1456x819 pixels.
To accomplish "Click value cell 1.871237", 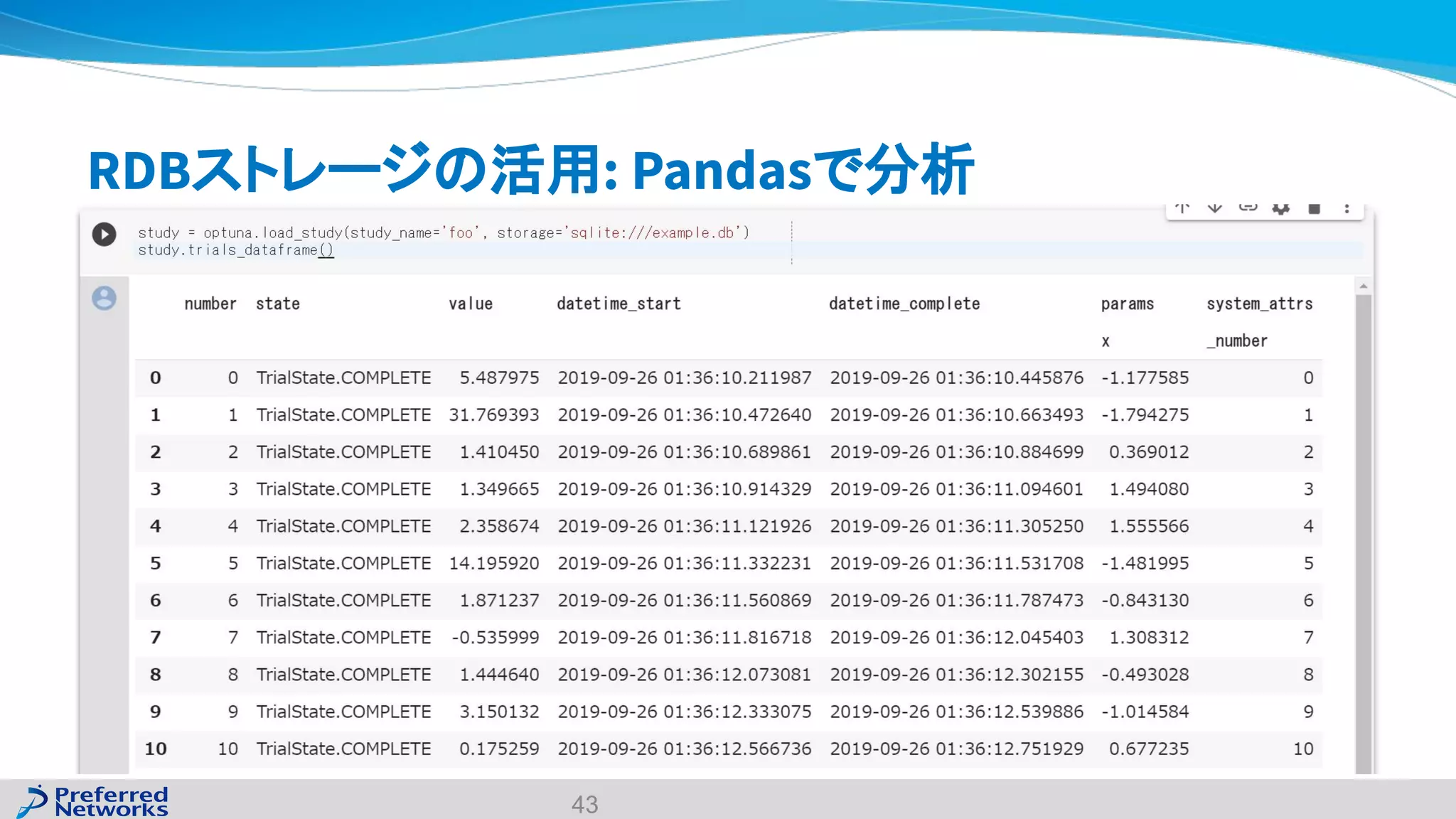I will (499, 601).
